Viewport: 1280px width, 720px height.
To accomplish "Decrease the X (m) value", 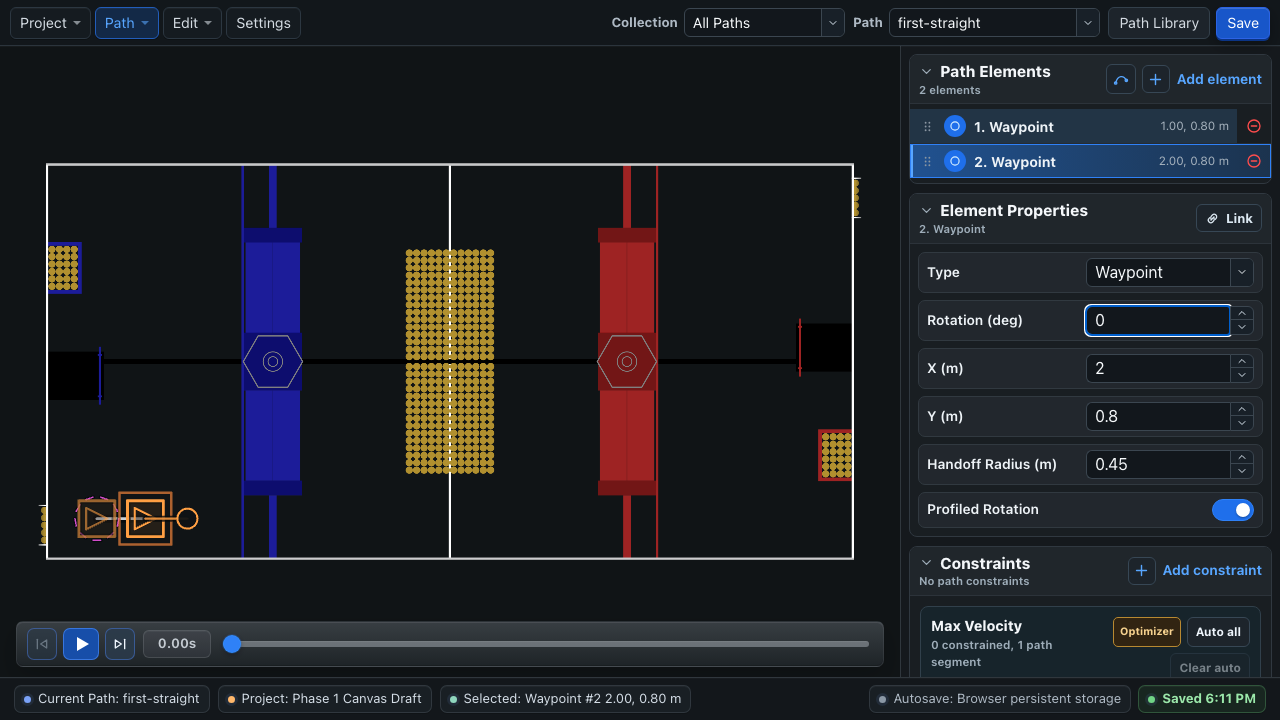I will tap(1242, 375).
